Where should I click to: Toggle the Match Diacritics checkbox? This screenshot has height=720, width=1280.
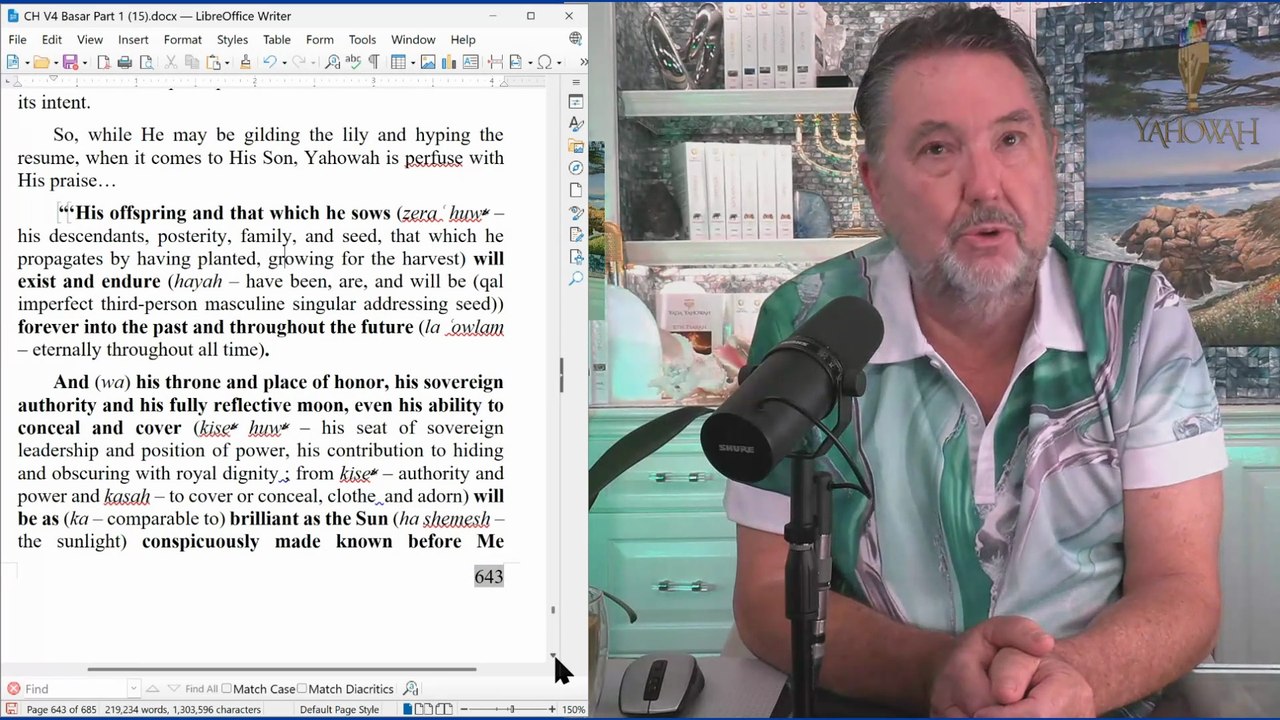coord(302,689)
